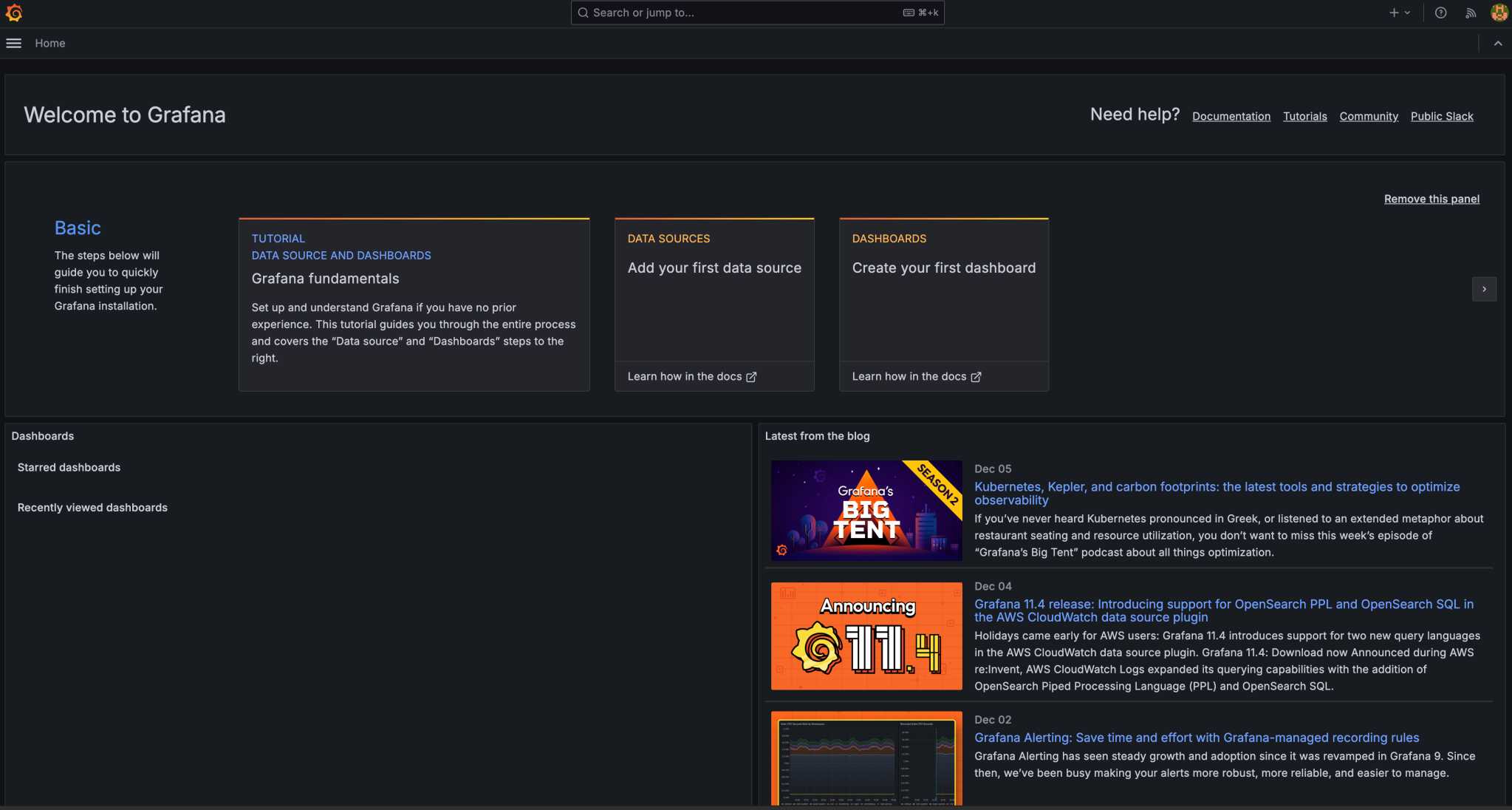Click the Grafana logo icon
This screenshot has height=810, width=1512.
[14, 13]
